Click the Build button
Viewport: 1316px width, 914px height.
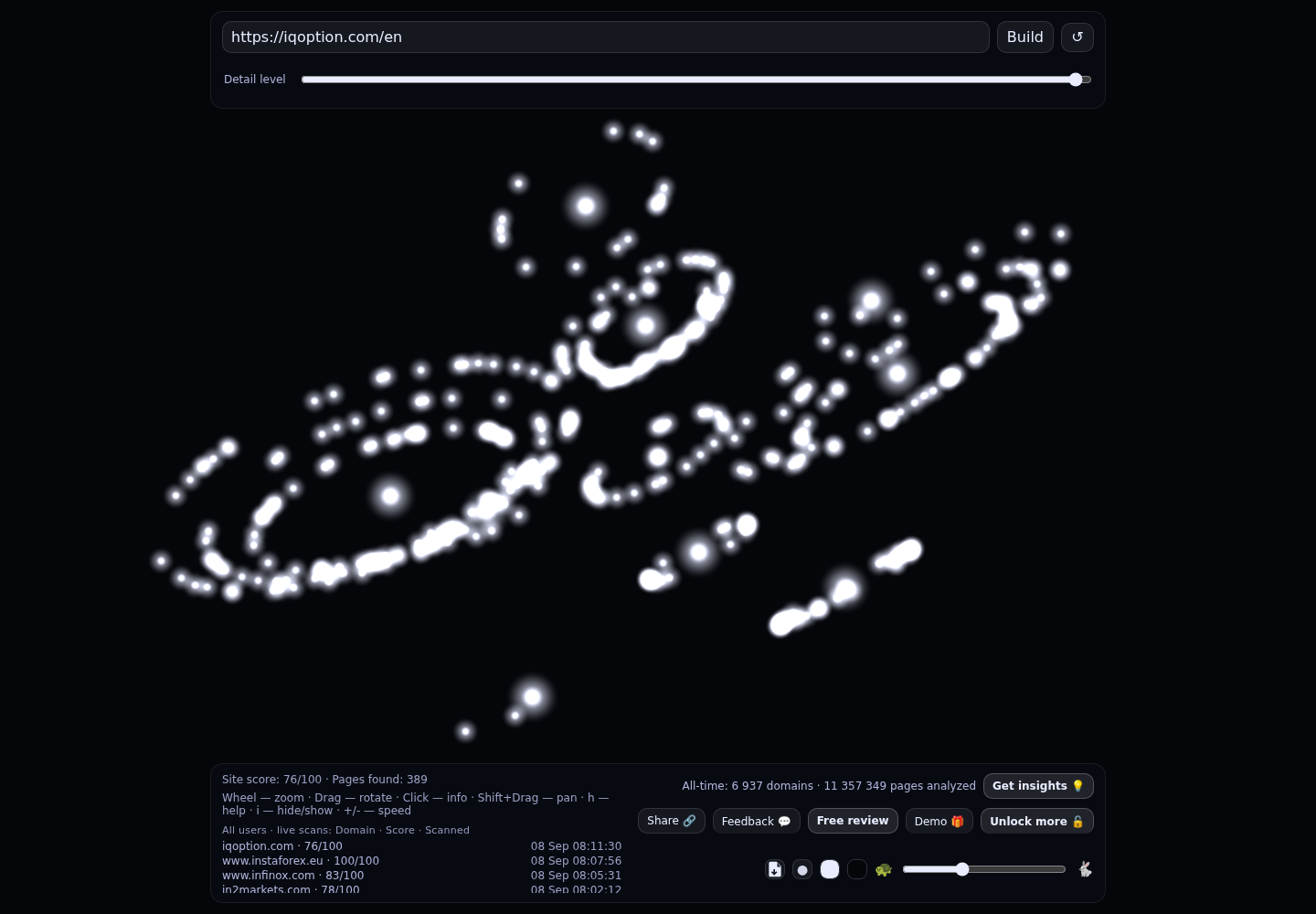pos(1025,37)
